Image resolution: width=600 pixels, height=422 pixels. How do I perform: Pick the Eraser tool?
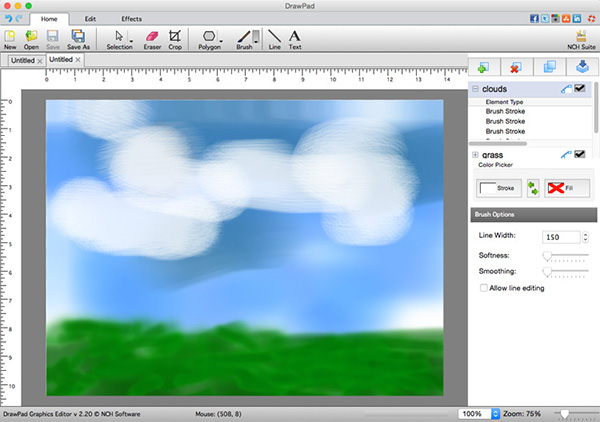coord(152,39)
